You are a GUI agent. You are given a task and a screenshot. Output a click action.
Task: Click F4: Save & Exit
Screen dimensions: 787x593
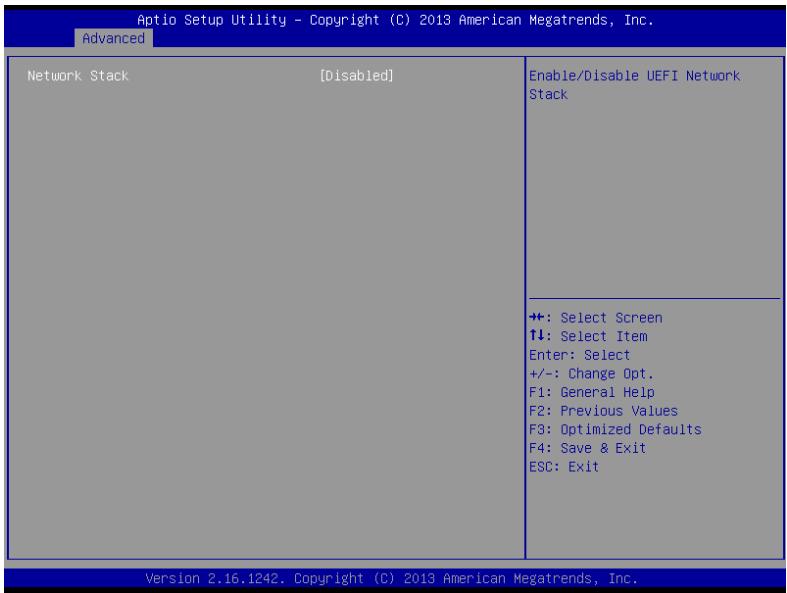[587, 448]
